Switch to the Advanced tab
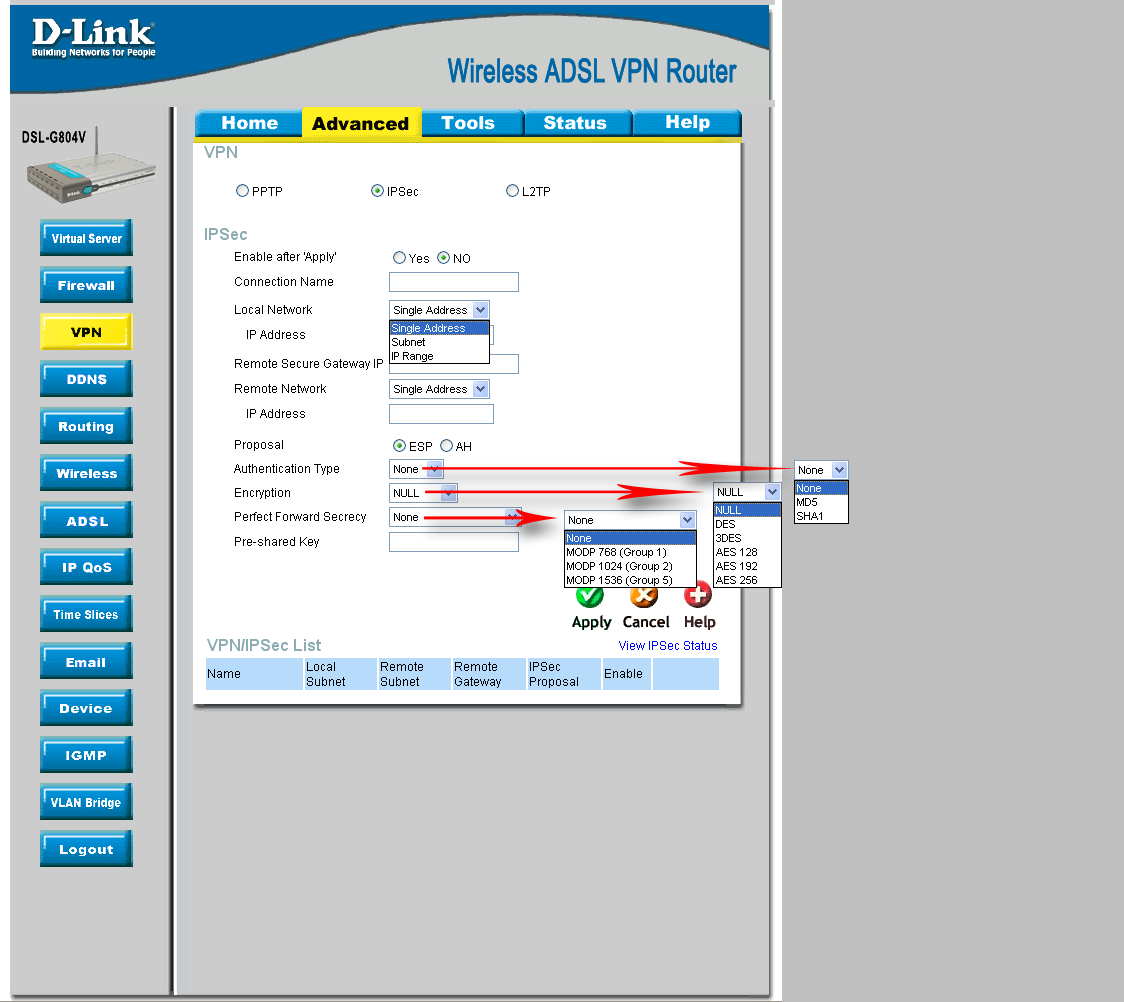Image resolution: width=1124 pixels, height=1002 pixels. (361, 123)
